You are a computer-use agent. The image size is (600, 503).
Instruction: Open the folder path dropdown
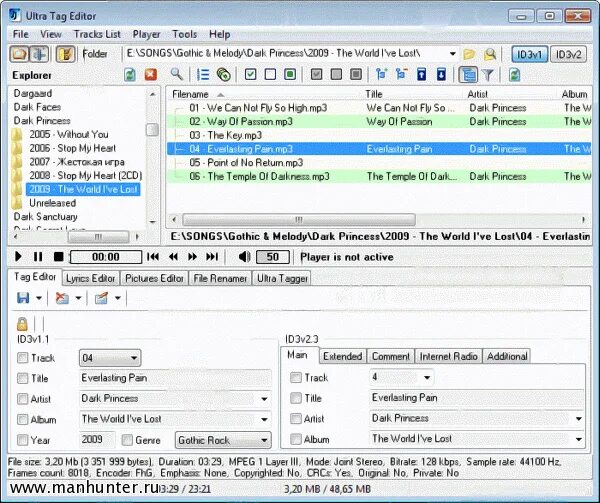click(x=452, y=54)
